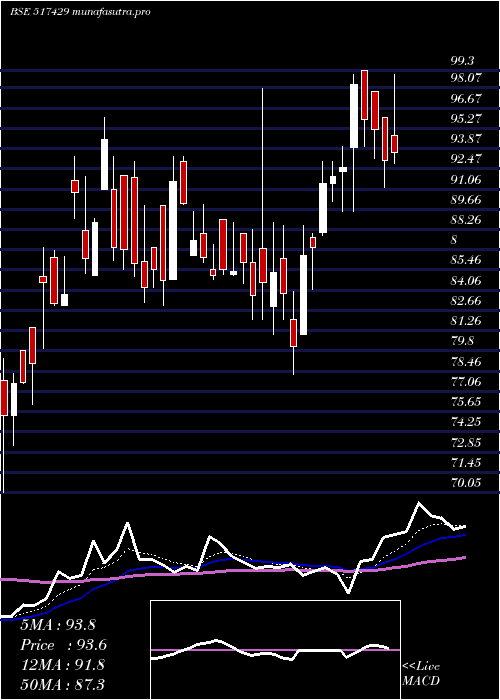Click the 79.8 price axis label
Screen dimensions: 500x700
tap(463, 341)
